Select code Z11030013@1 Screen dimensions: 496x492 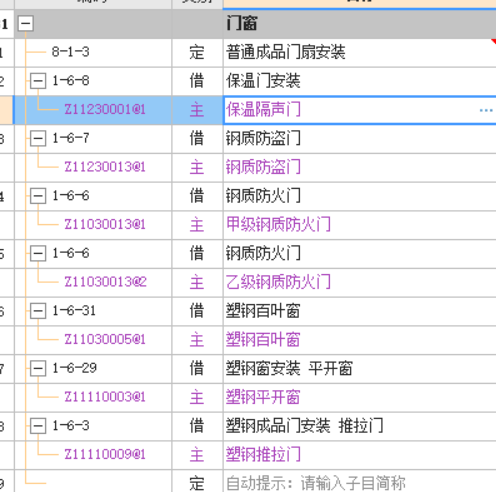point(105,224)
